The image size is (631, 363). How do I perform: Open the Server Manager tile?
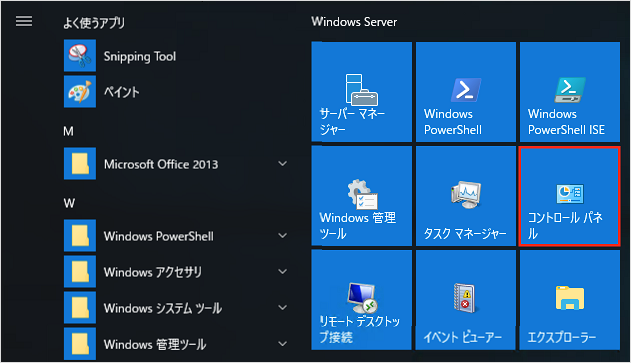361,92
